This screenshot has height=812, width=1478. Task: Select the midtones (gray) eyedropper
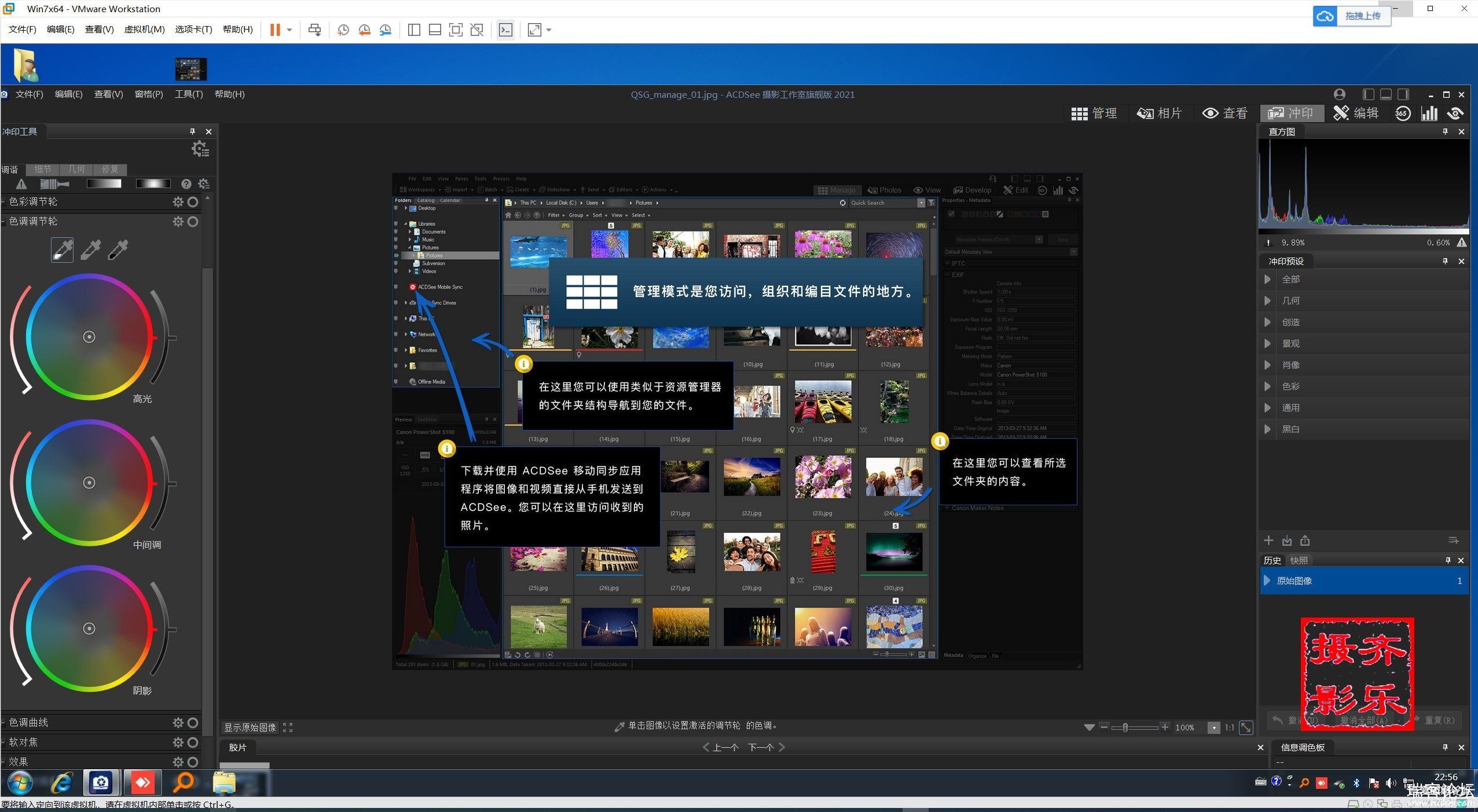click(90, 250)
